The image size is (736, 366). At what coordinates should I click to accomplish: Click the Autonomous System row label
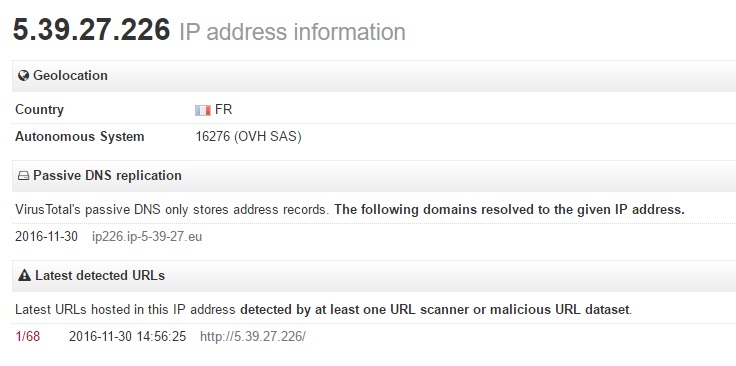click(80, 137)
